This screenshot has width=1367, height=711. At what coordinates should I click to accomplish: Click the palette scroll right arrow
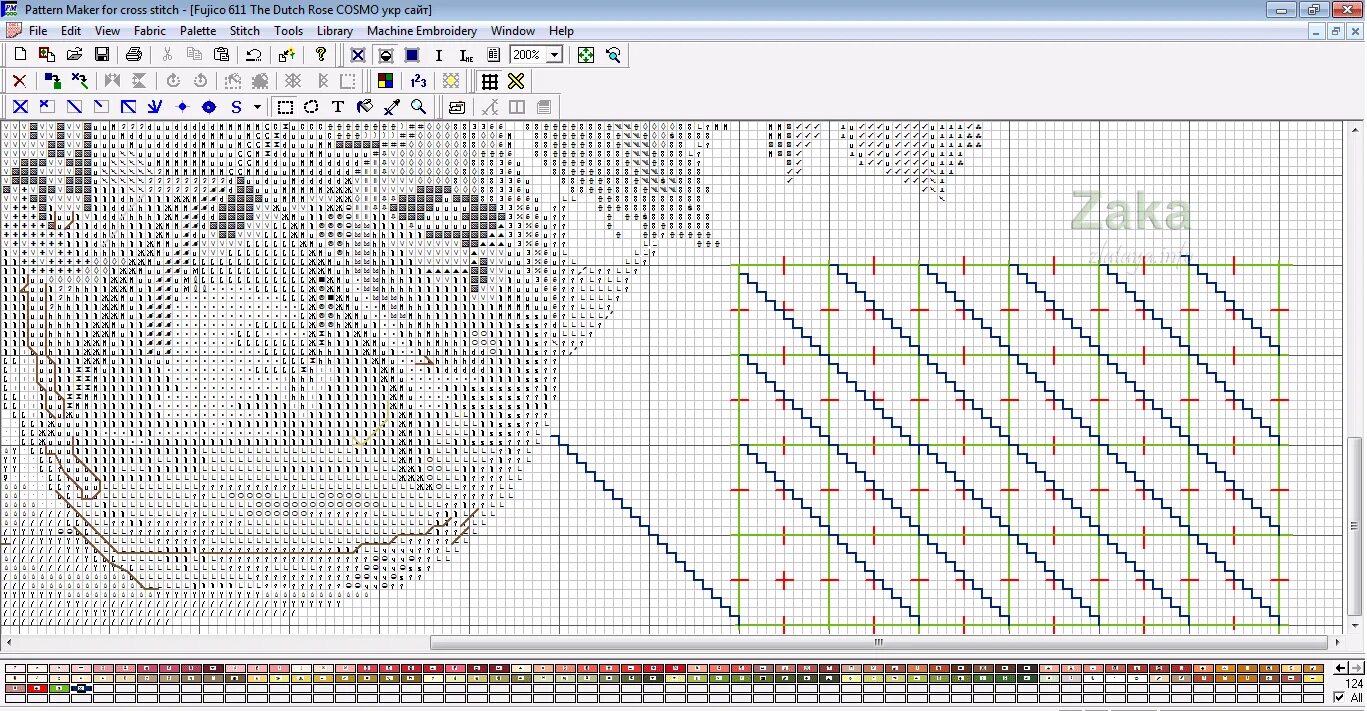1356,668
